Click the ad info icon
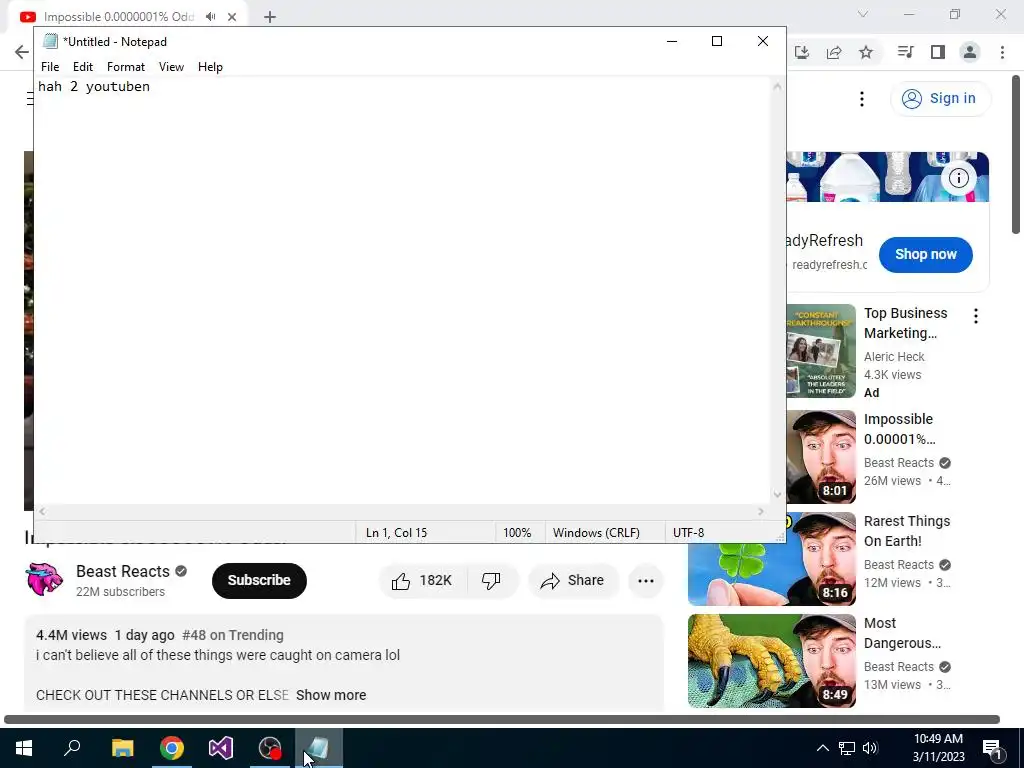Screen dimensions: 1024x768 959,178
